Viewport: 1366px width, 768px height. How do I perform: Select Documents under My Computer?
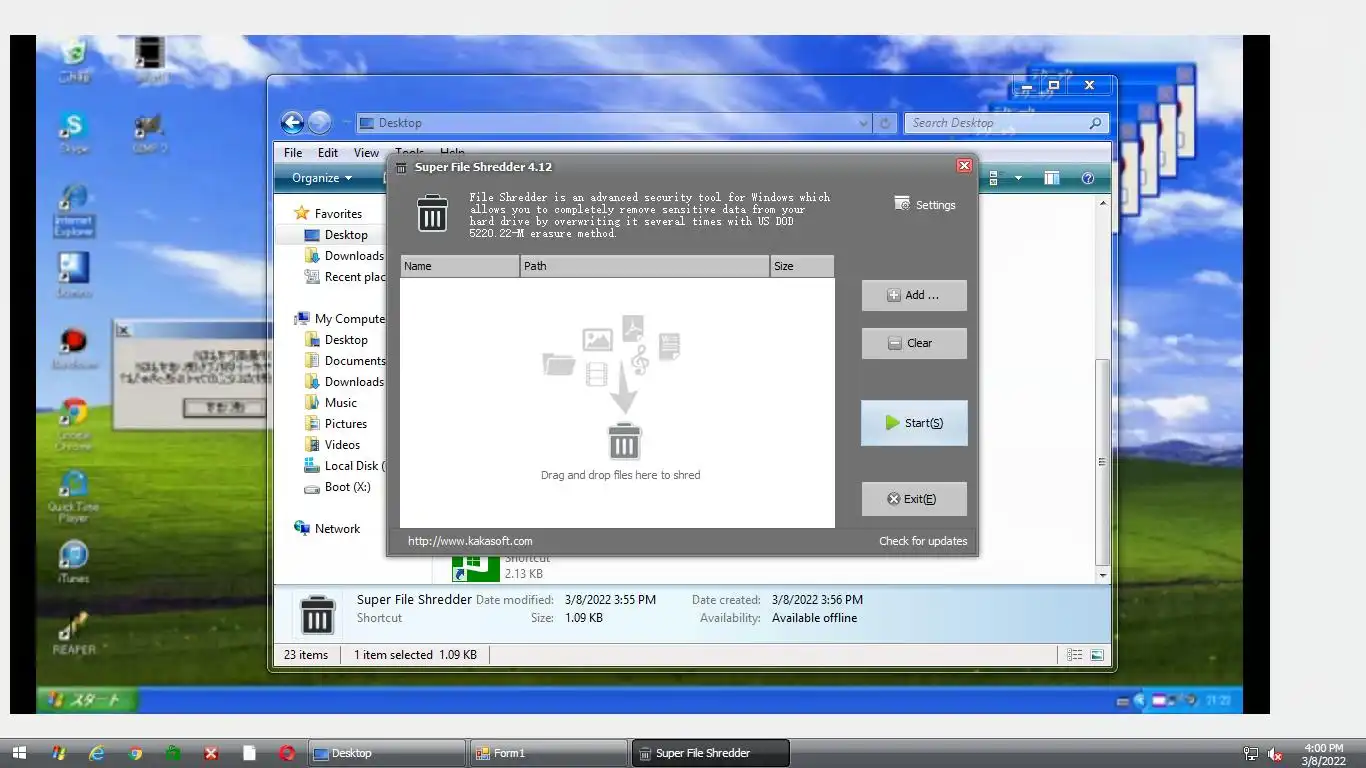coord(345,361)
